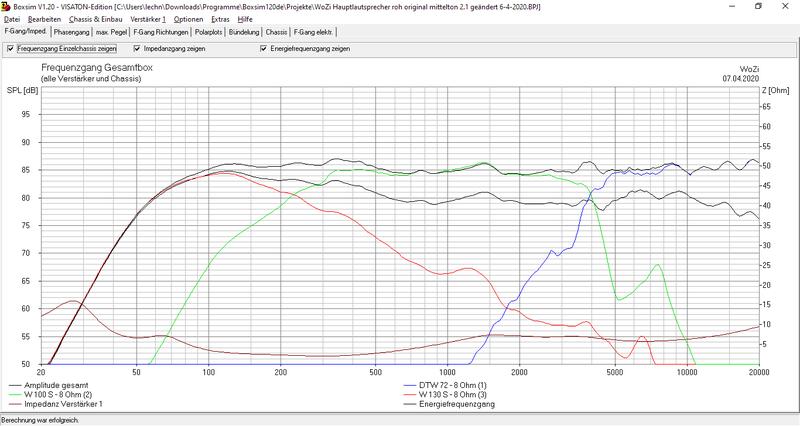This screenshot has width=800, height=426.
Task: Open the Bearbeiten menu
Action: (44, 19)
